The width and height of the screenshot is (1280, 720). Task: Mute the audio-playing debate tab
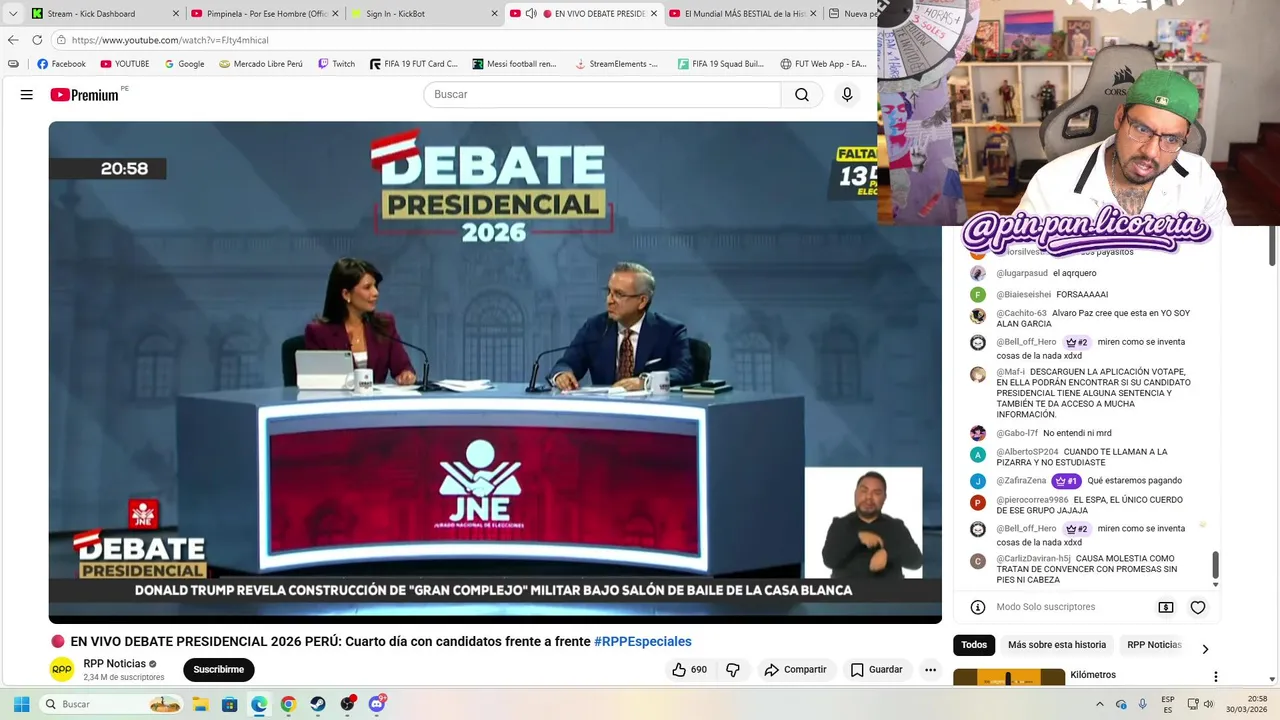(531, 14)
